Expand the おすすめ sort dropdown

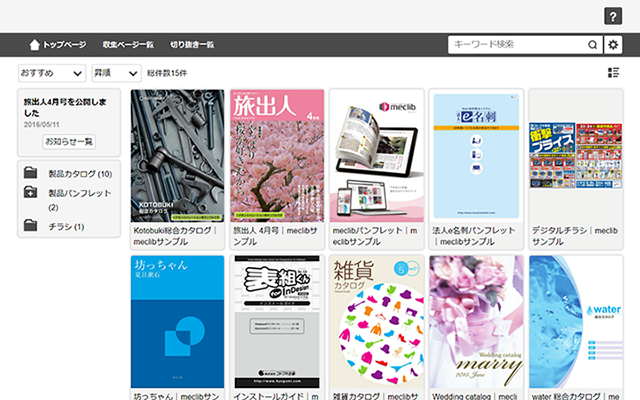tap(51, 73)
